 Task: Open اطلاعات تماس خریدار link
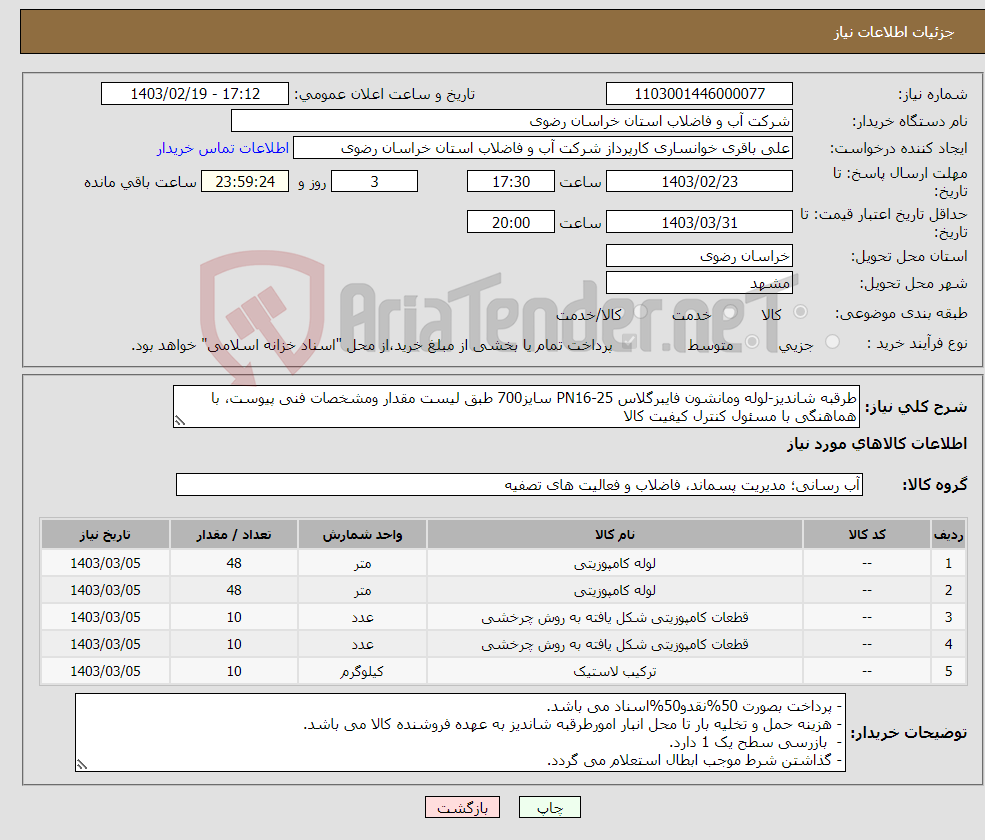223,148
